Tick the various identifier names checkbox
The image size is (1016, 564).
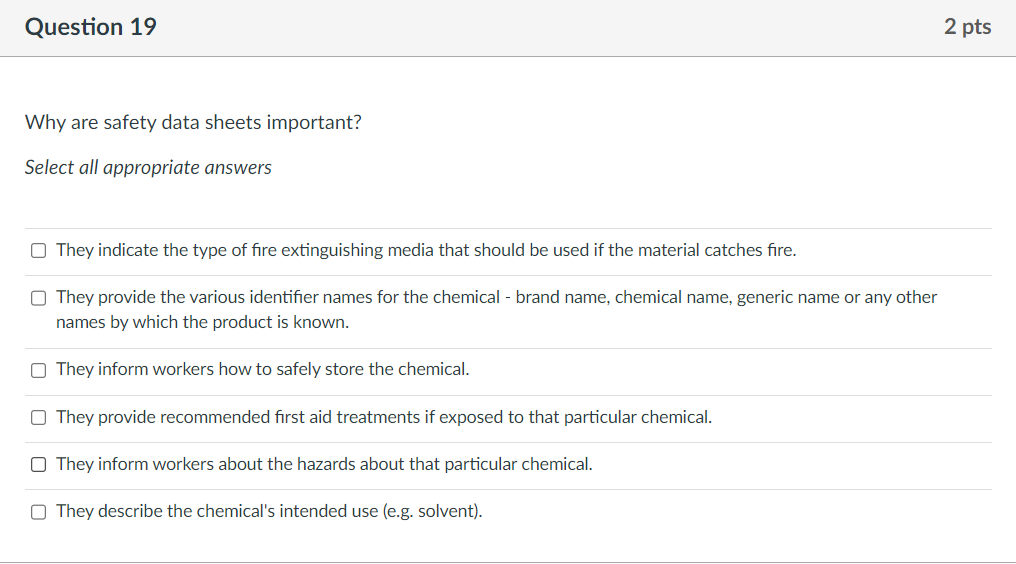[38, 298]
